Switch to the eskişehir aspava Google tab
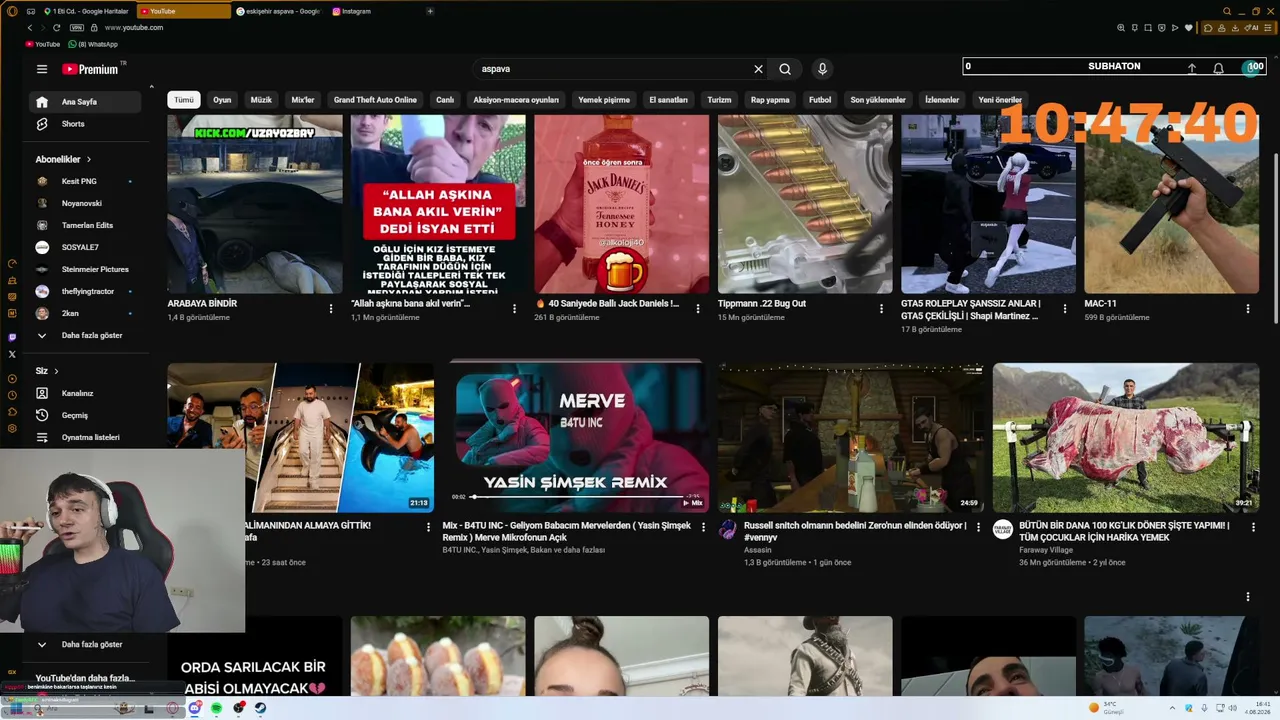The height and width of the screenshot is (720, 1280). [277, 11]
